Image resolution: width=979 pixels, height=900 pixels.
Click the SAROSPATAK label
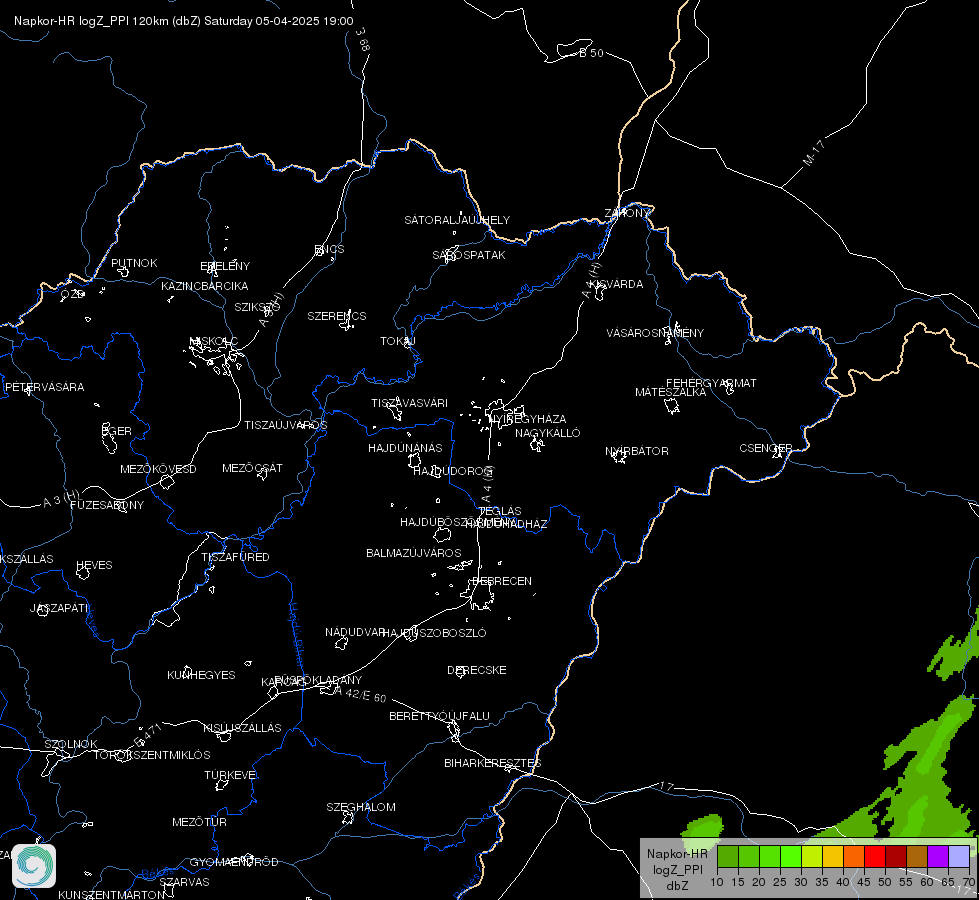click(x=469, y=255)
